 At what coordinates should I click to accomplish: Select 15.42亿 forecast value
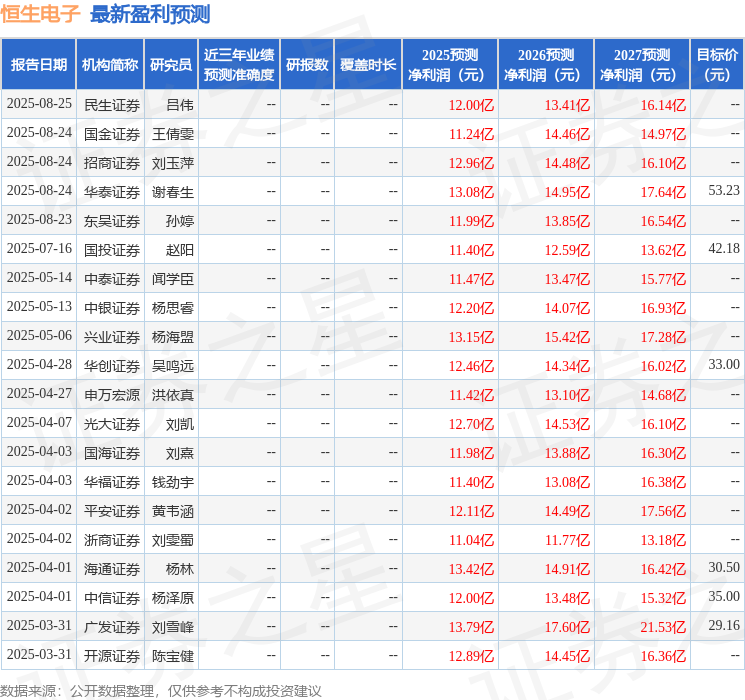pos(567,337)
